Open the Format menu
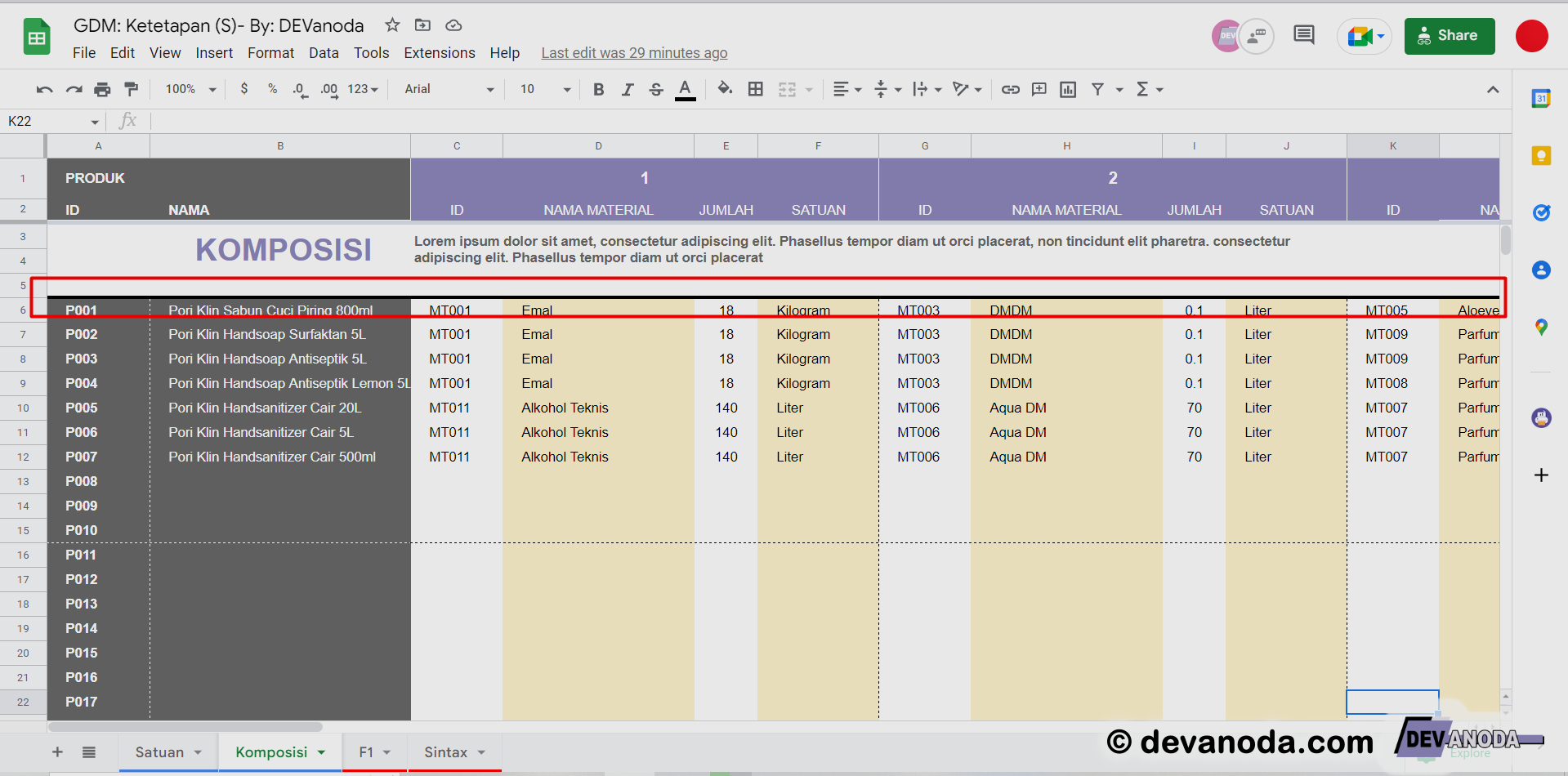Screen dimensions: 1568x776 point(270,53)
